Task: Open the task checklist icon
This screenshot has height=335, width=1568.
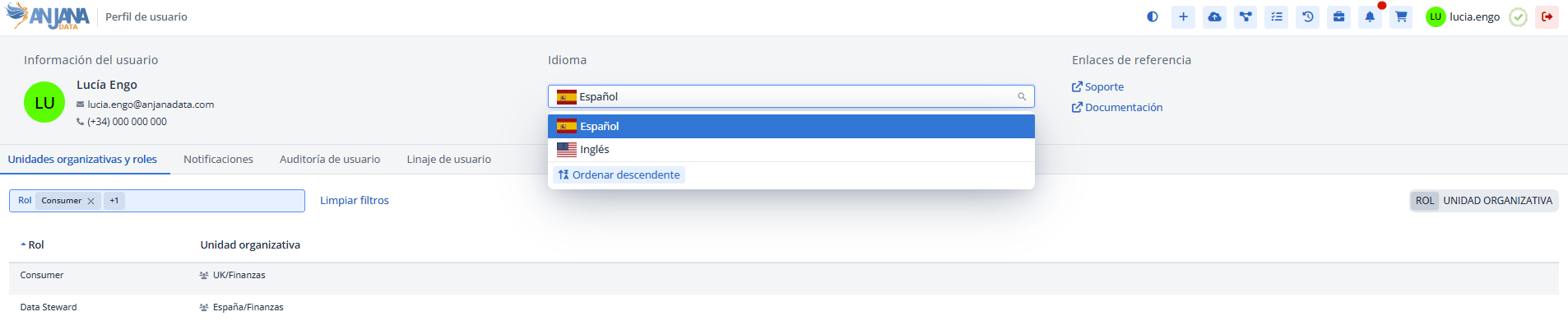Action: (1277, 16)
